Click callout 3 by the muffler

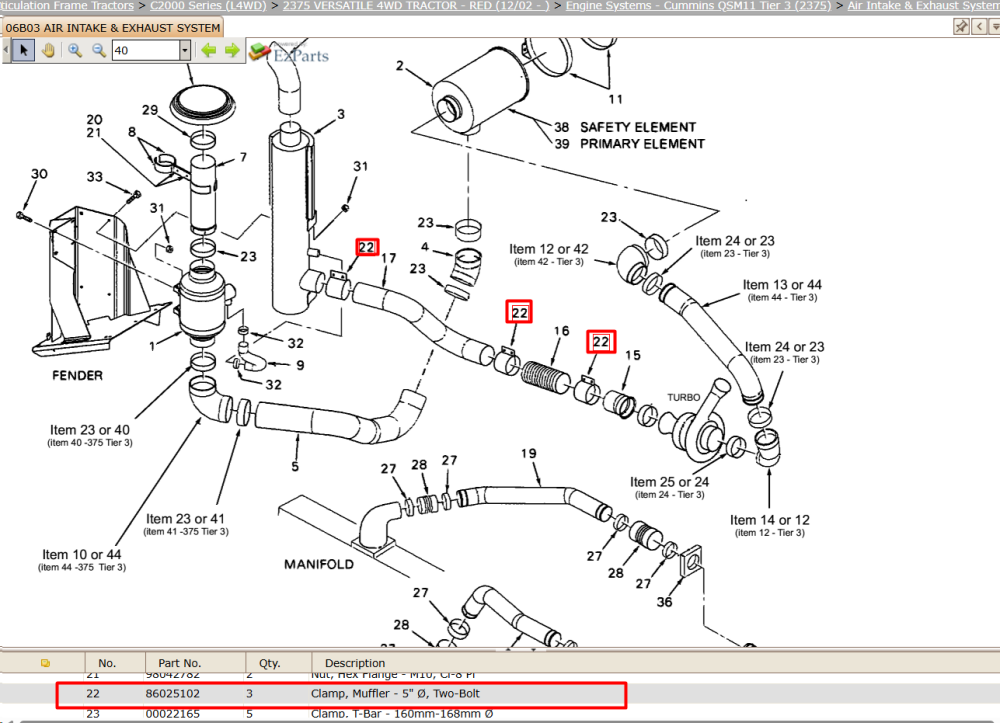point(341,114)
